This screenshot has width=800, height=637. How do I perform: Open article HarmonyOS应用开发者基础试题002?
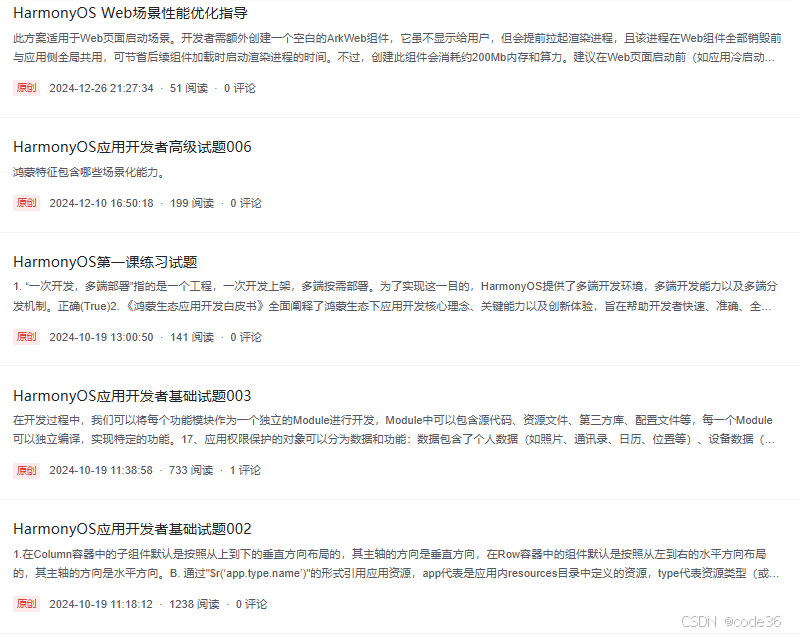(132, 529)
